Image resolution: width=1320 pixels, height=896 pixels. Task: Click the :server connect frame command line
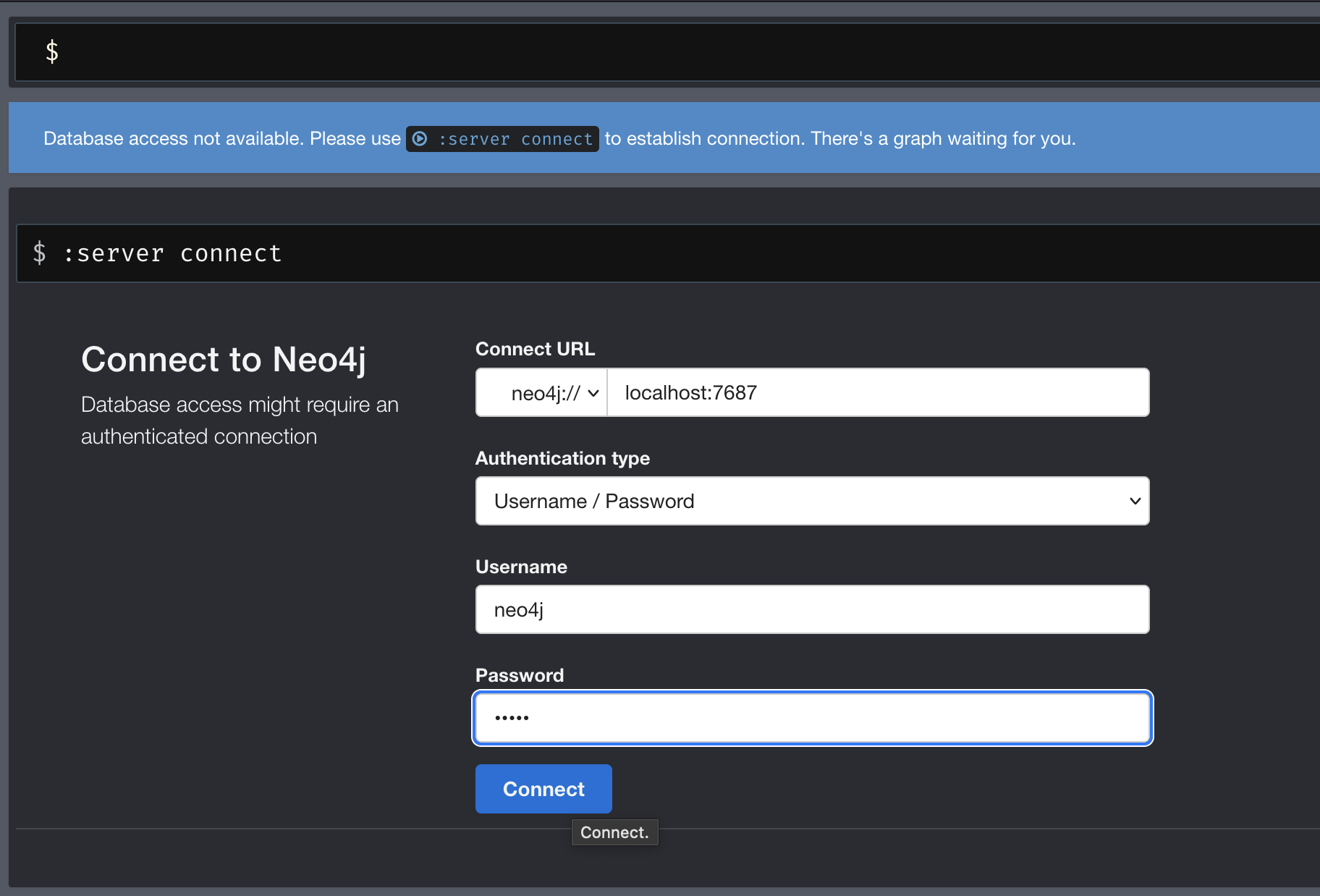(x=172, y=253)
